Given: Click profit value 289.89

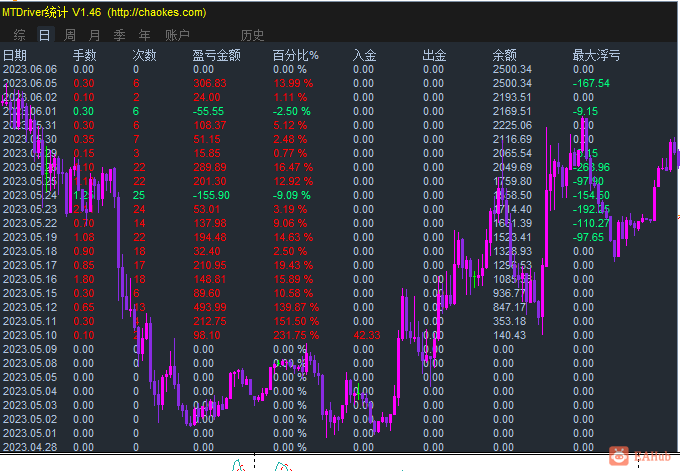Looking at the screenshot, I should coord(210,167).
